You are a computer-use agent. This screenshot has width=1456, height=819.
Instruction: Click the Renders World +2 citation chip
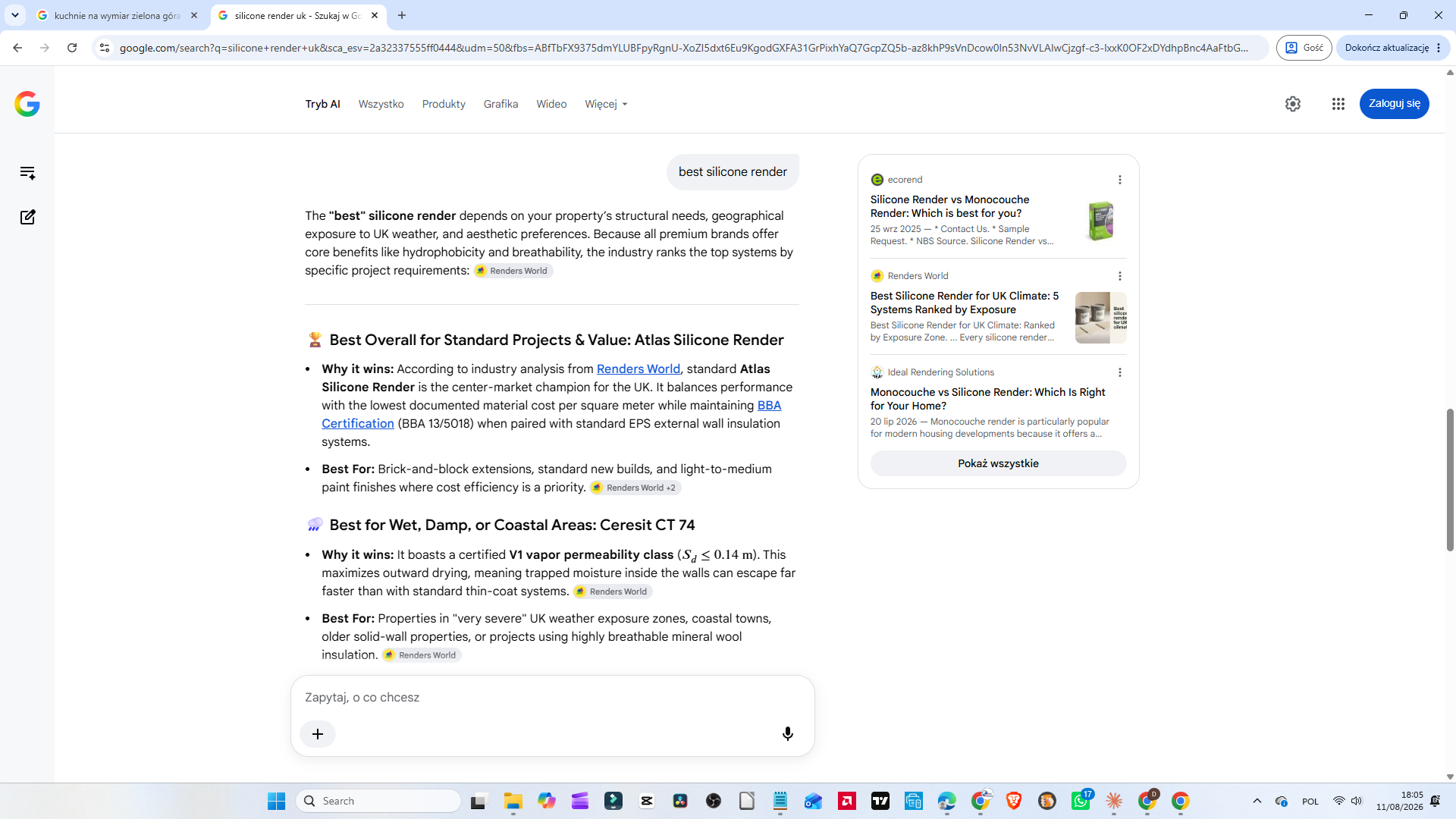pos(635,488)
